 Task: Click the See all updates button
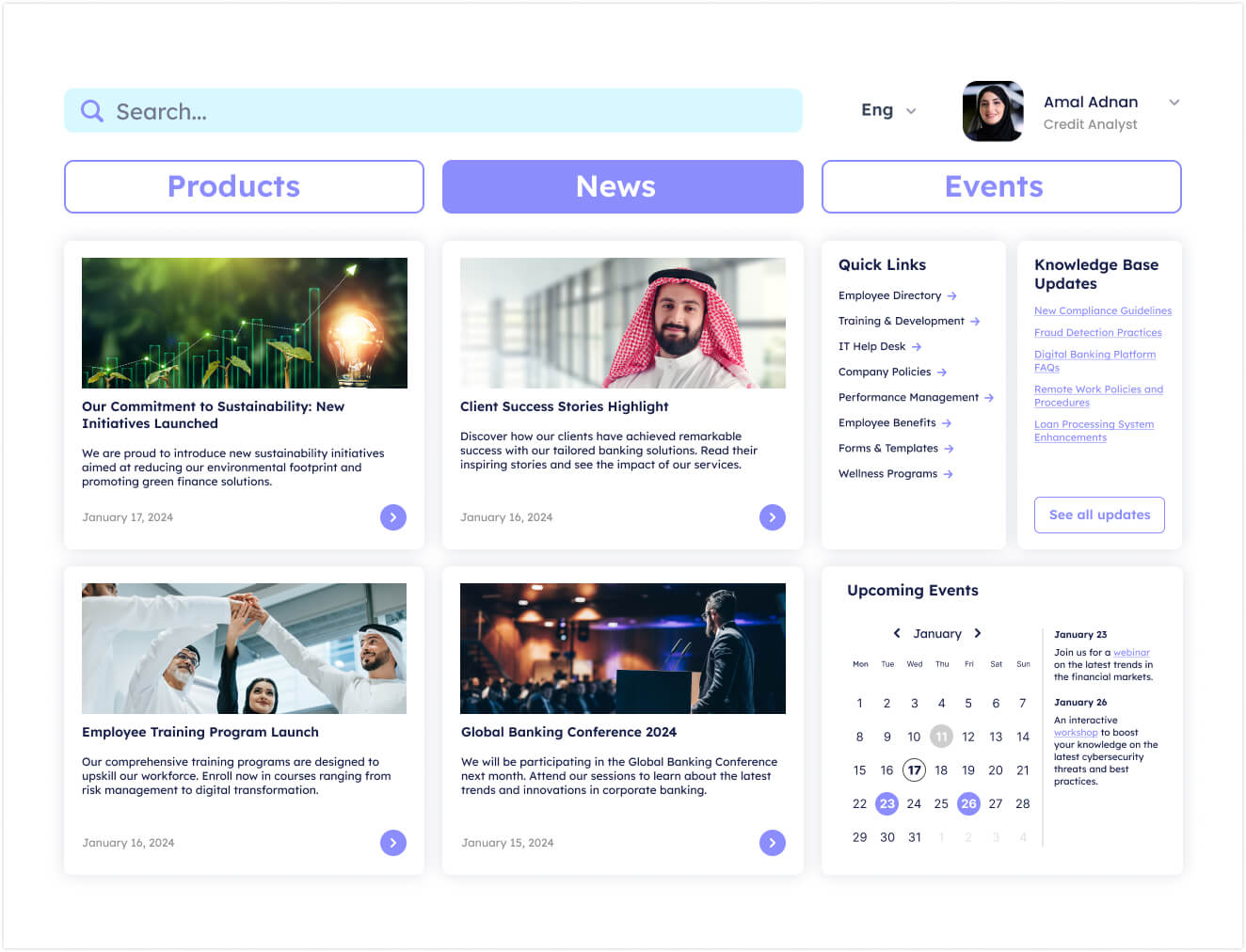point(1099,515)
